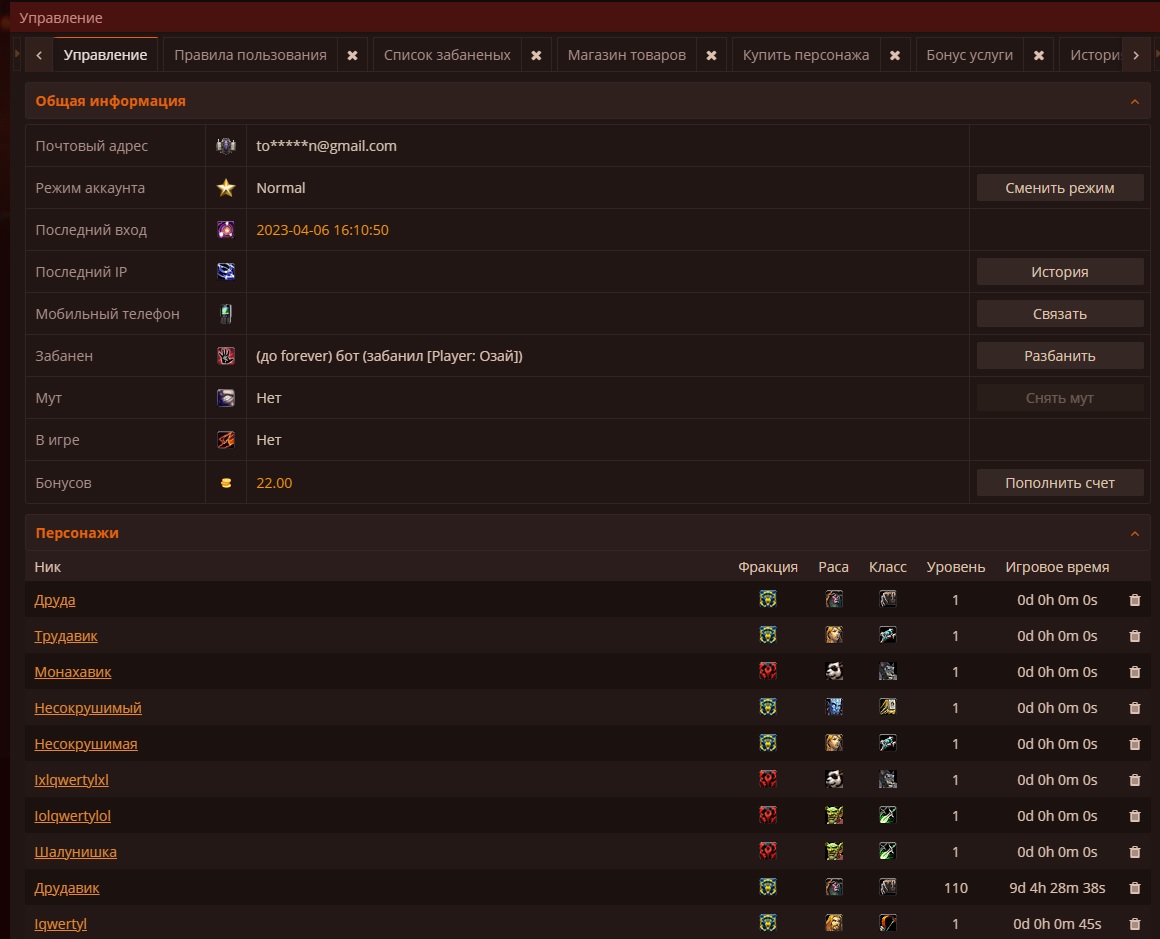Click the Разбанить button
The height and width of the screenshot is (939, 1160).
[x=1059, y=356]
